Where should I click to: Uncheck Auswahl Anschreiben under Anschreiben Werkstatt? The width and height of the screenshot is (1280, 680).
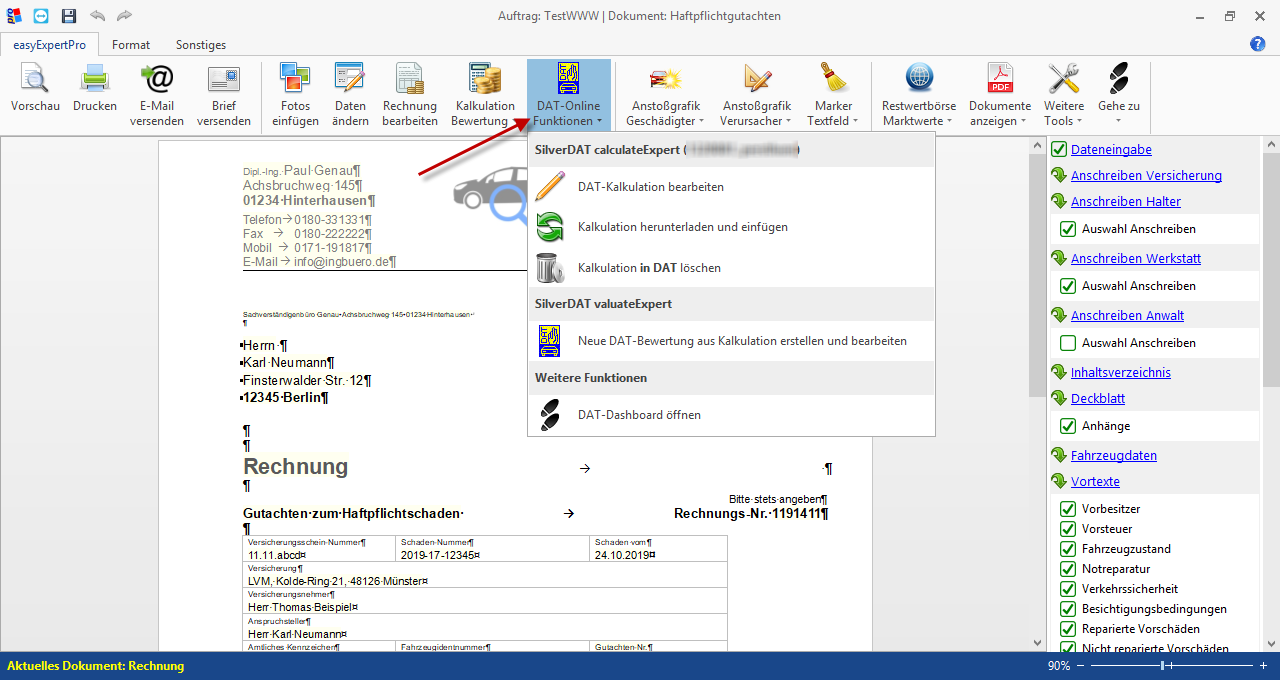tap(1068, 286)
